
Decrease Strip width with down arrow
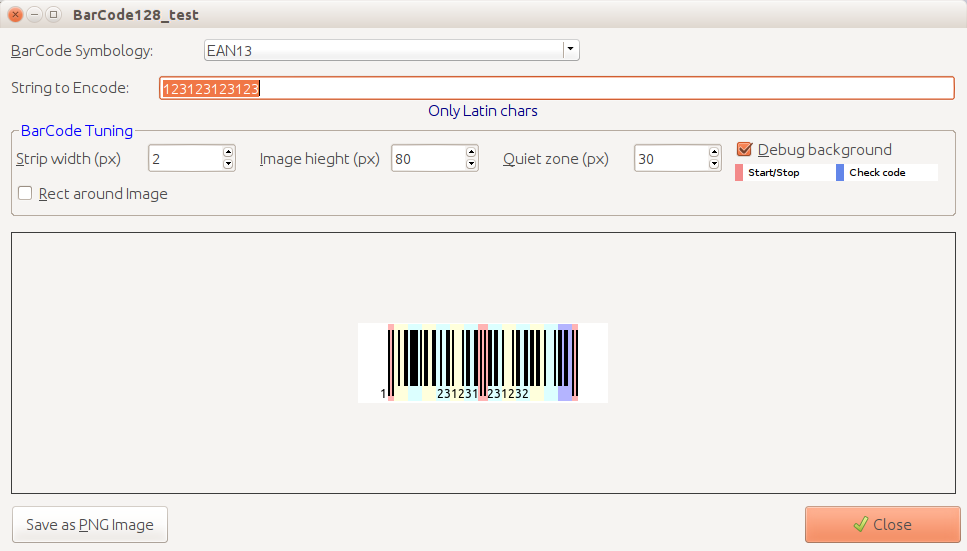228,164
